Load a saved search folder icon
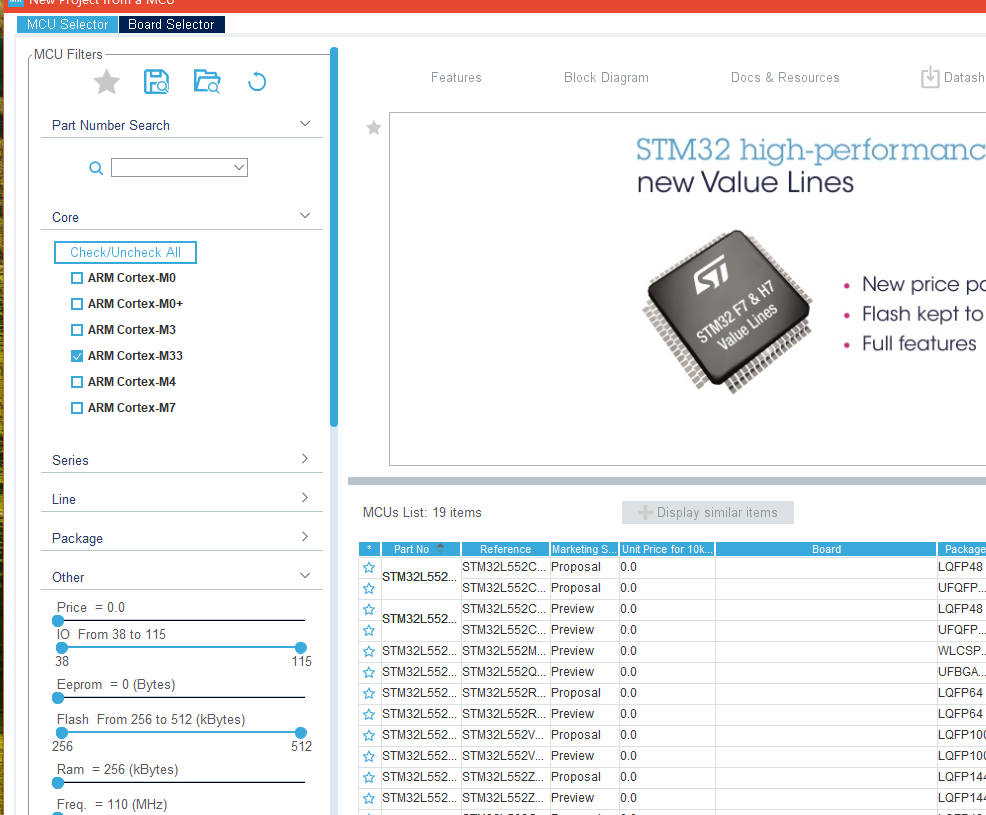 click(x=207, y=82)
